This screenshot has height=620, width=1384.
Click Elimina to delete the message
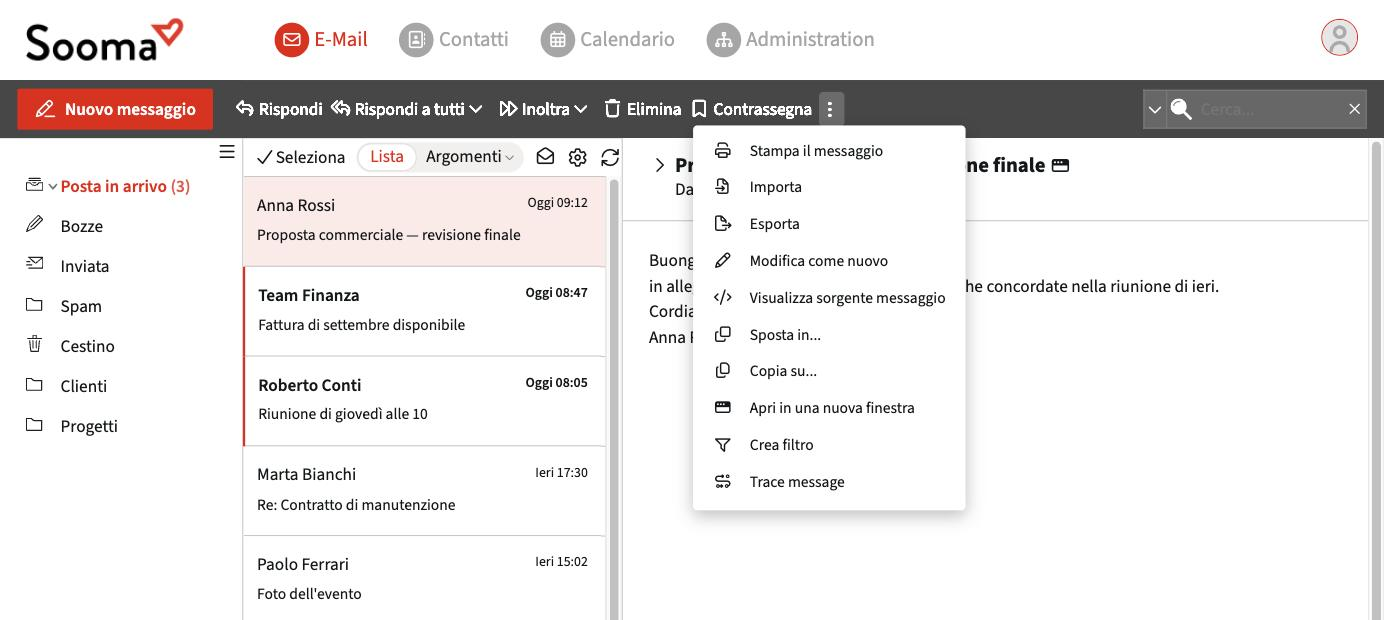pos(642,109)
